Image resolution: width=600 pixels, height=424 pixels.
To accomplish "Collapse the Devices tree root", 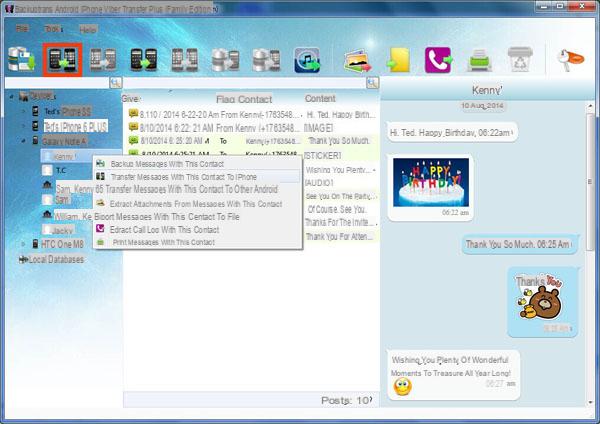I will coord(11,96).
